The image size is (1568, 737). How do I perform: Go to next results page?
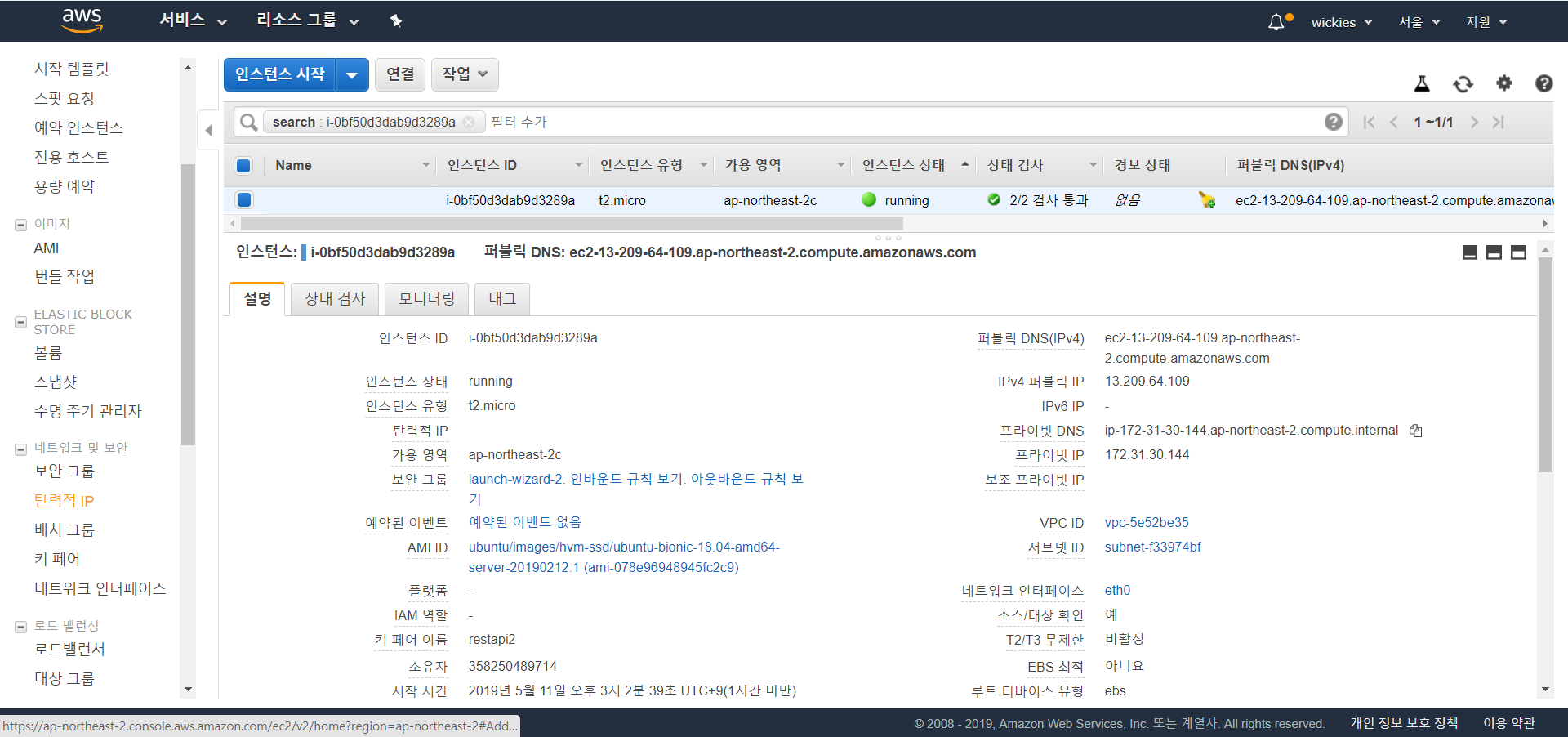(x=1474, y=122)
